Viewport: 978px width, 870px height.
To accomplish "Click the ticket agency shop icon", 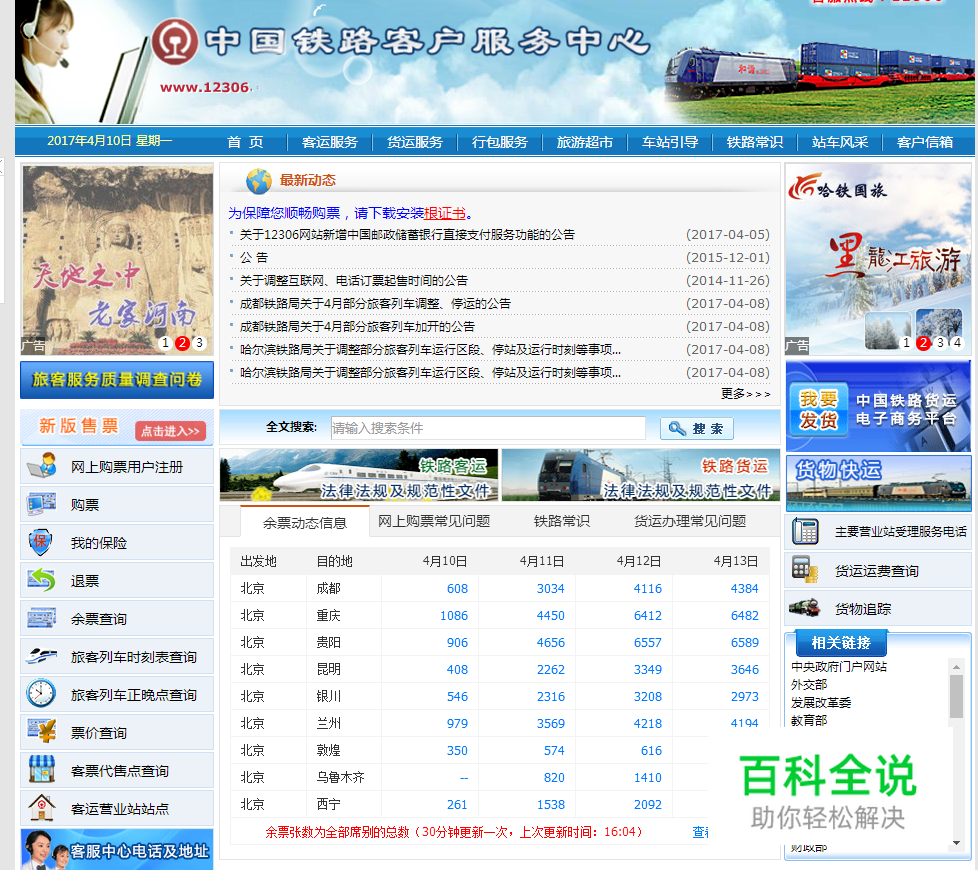I will tap(41, 770).
